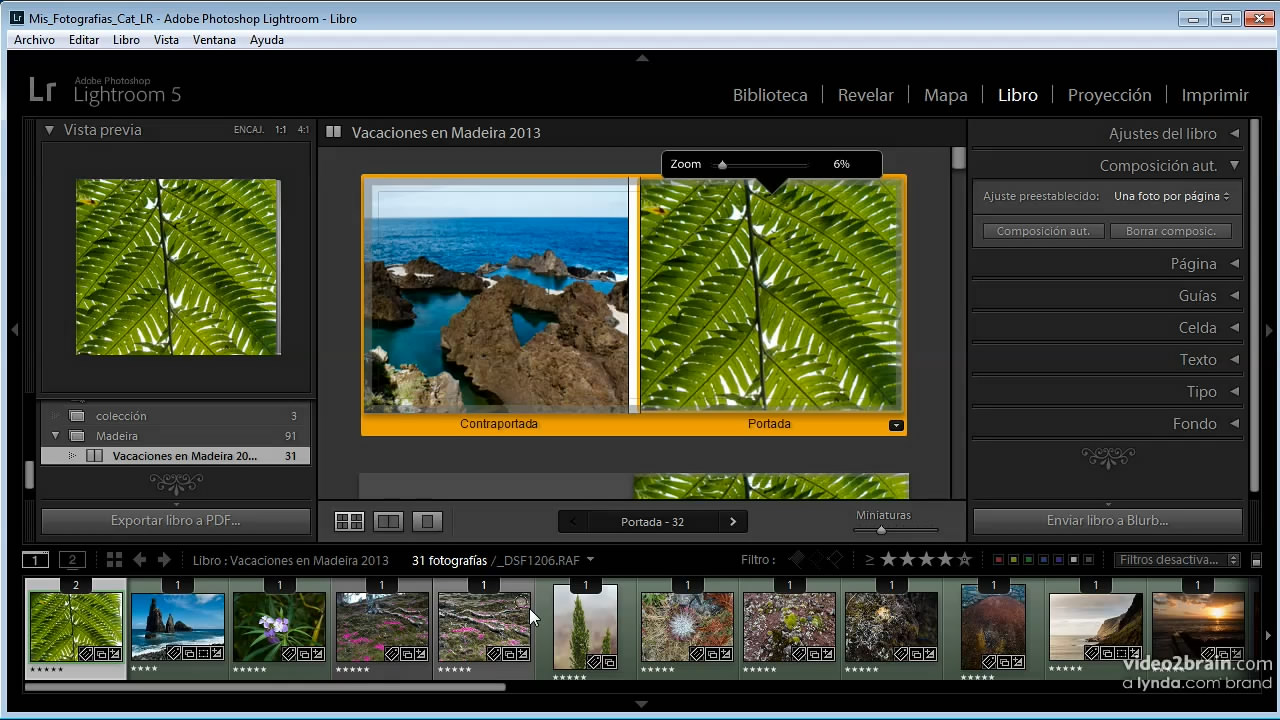1280x720 pixels.
Task: Filter by flagged photos flag icon
Action: [797, 560]
